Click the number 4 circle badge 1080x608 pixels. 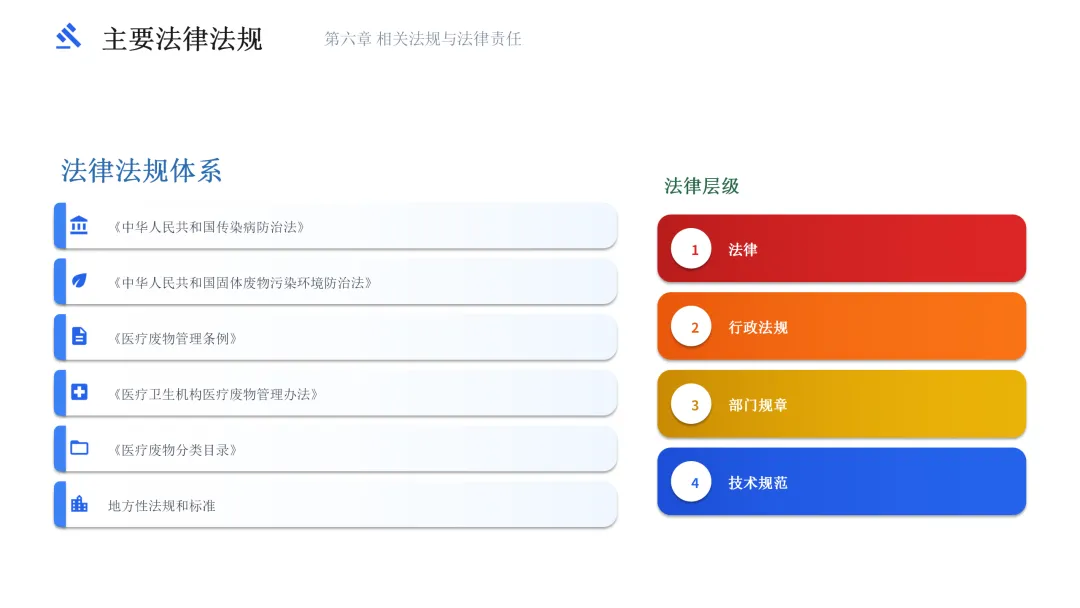click(x=691, y=482)
